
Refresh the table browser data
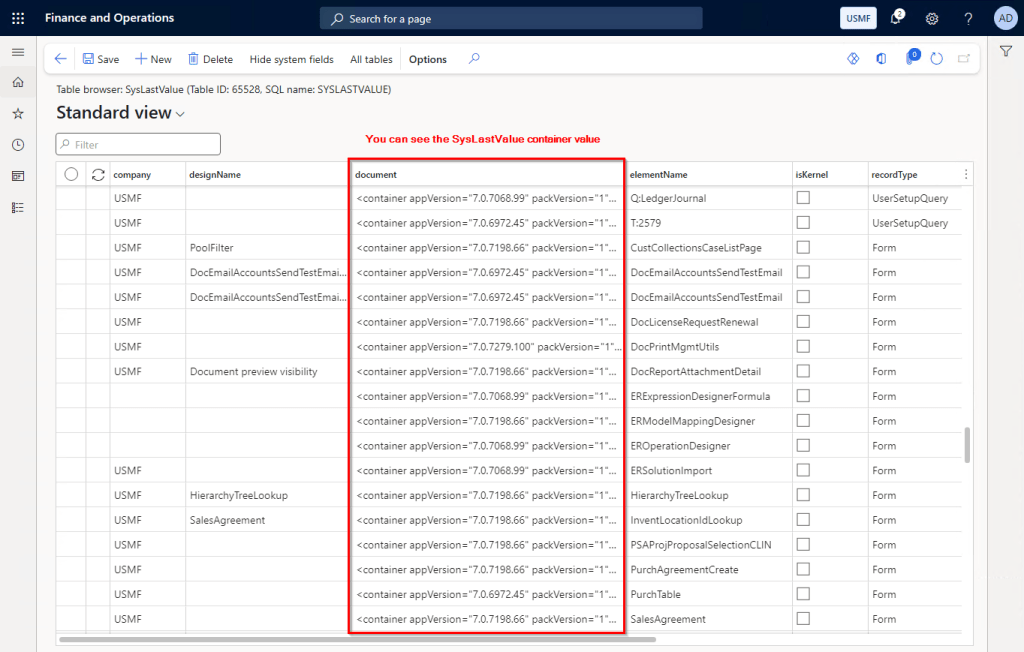point(937,59)
